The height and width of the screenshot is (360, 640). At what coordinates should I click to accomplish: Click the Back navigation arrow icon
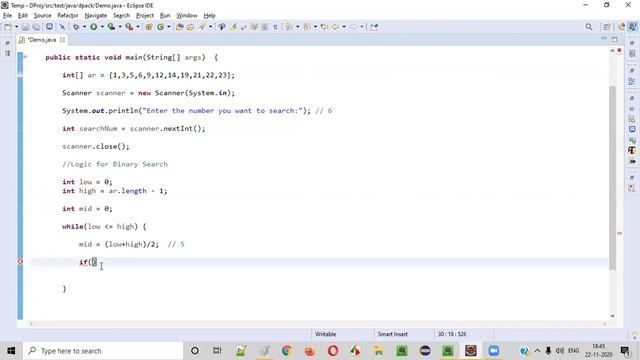(336, 27)
